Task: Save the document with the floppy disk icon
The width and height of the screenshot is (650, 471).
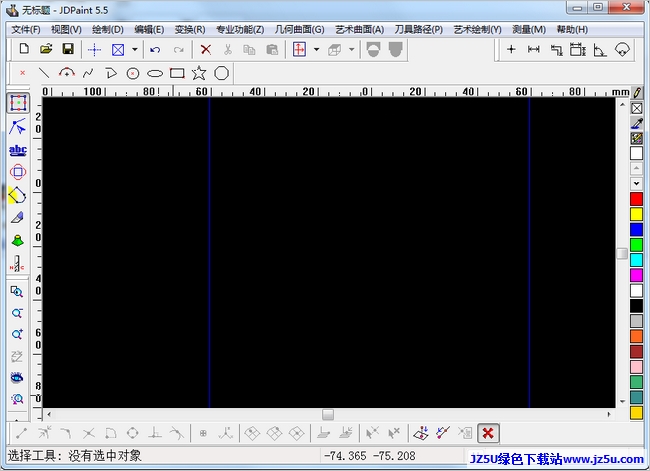Action: [68, 49]
